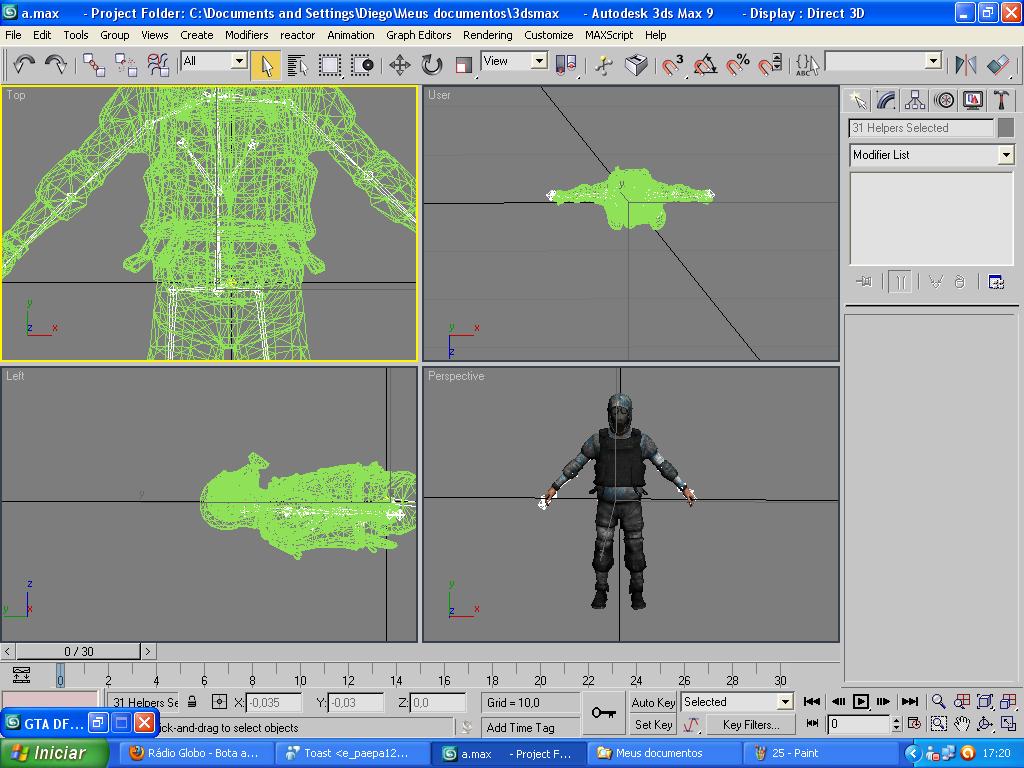Image resolution: width=1024 pixels, height=768 pixels.
Task: Toggle Auto Key animation mode
Action: click(653, 702)
